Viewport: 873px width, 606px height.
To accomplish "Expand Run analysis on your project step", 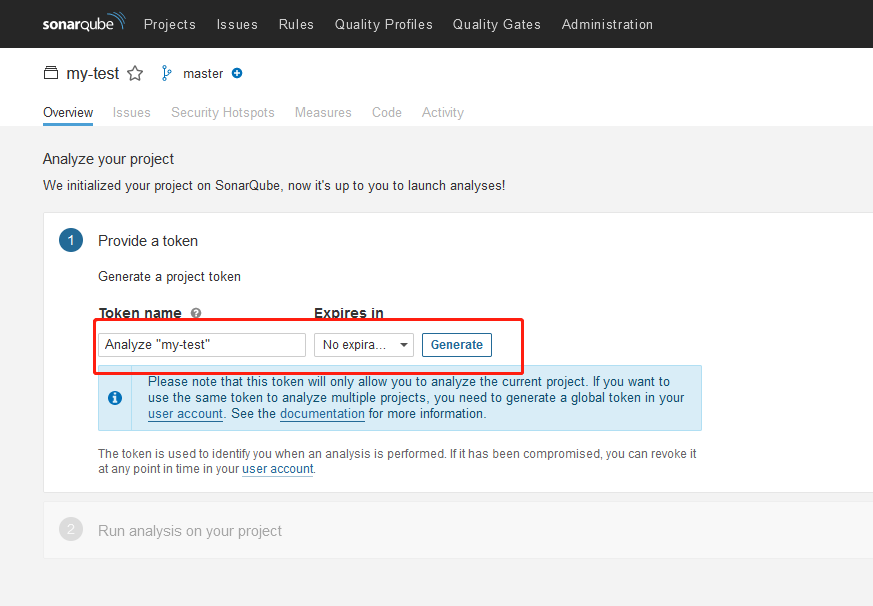I will point(190,531).
